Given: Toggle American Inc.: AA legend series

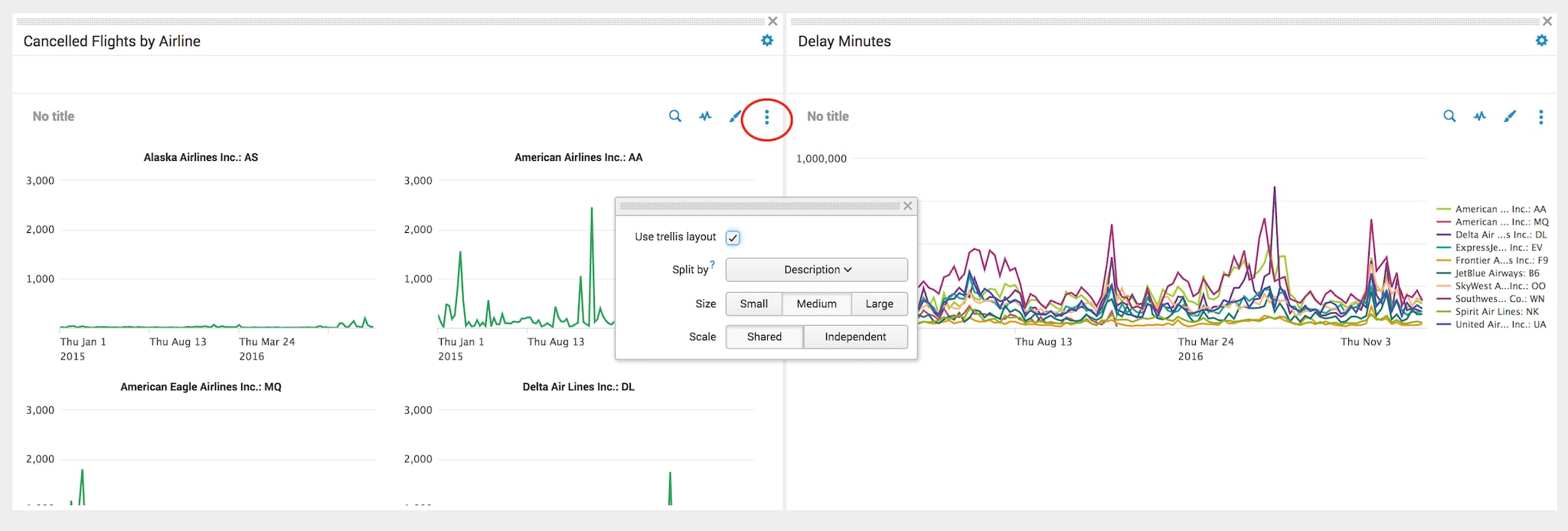Looking at the screenshot, I should (x=1491, y=209).
